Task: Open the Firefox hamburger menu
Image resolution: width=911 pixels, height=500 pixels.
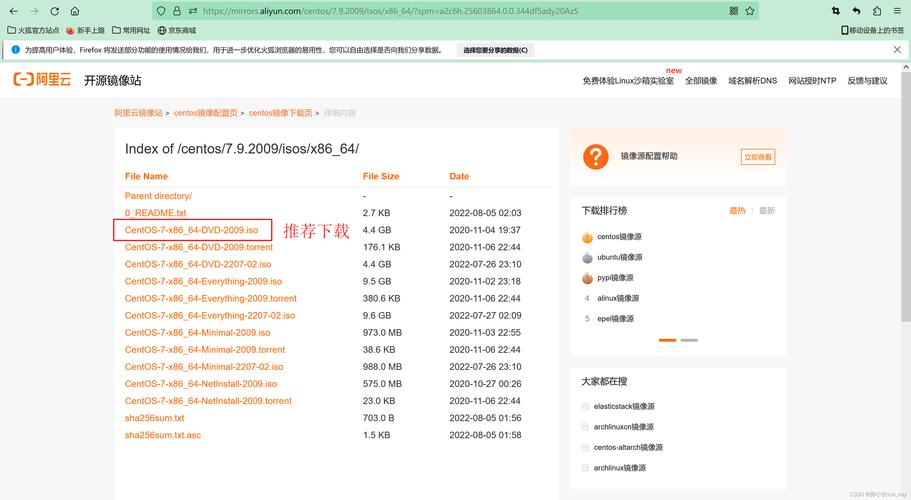Action: coord(898,11)
